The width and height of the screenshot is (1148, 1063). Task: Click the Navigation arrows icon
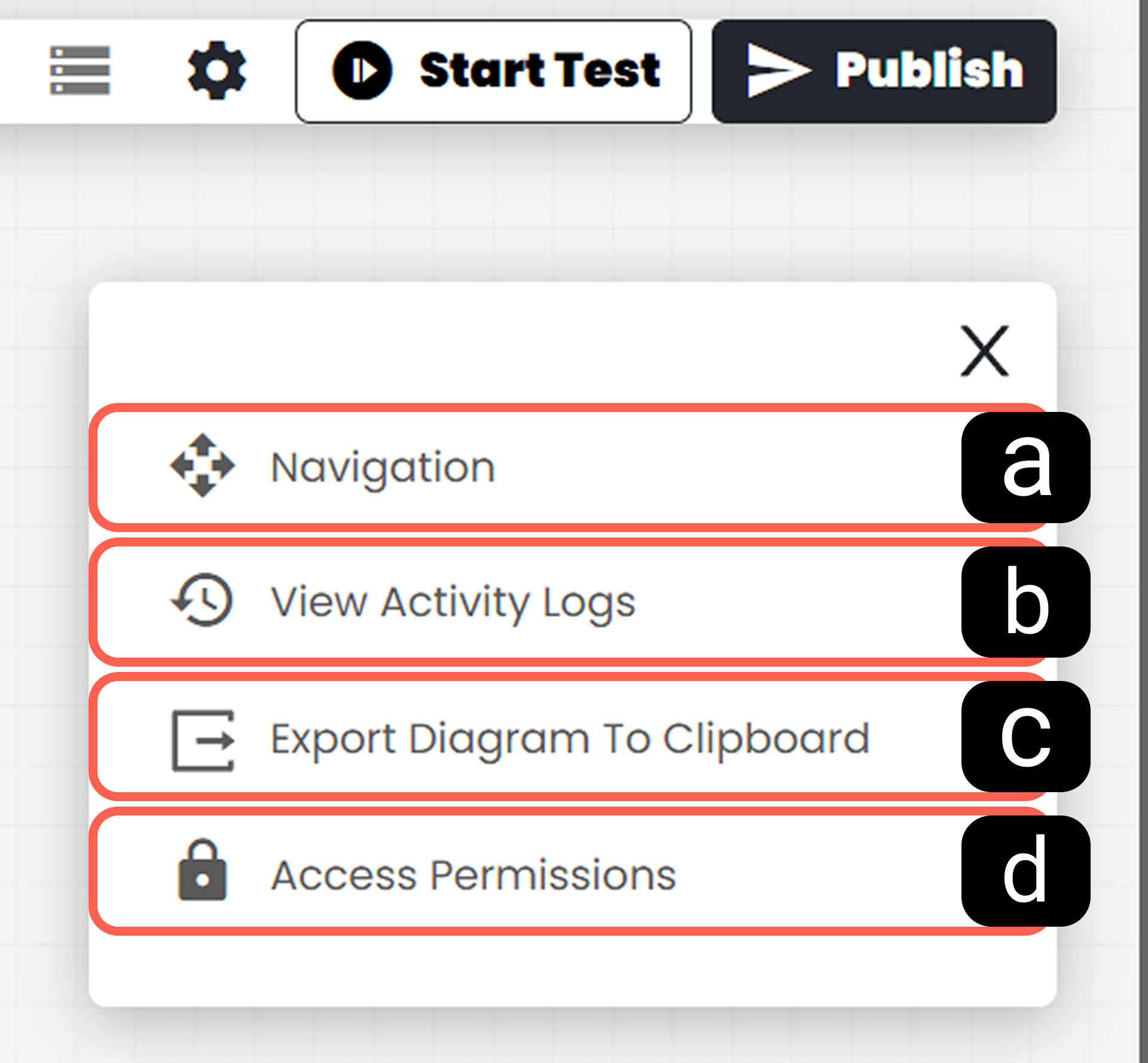coord(203,466)
